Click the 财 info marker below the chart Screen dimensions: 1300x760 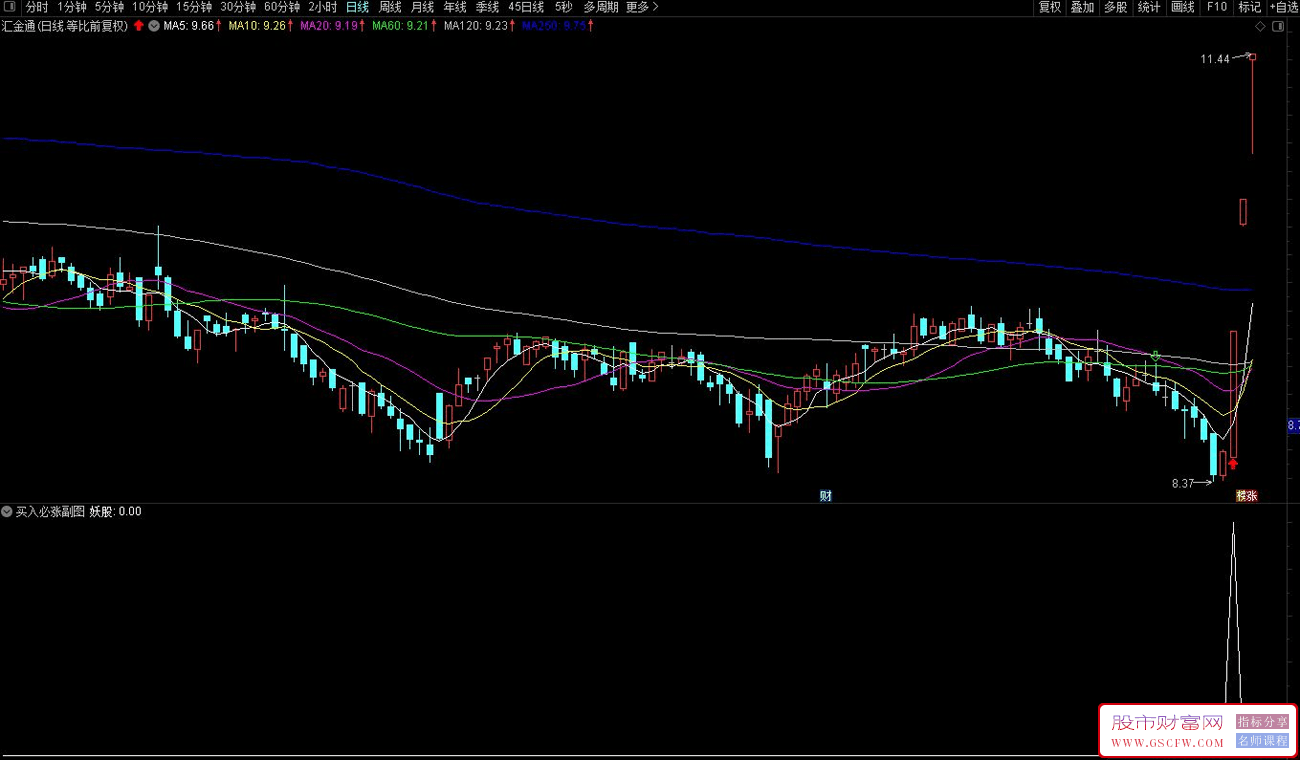tap(826, 496)
